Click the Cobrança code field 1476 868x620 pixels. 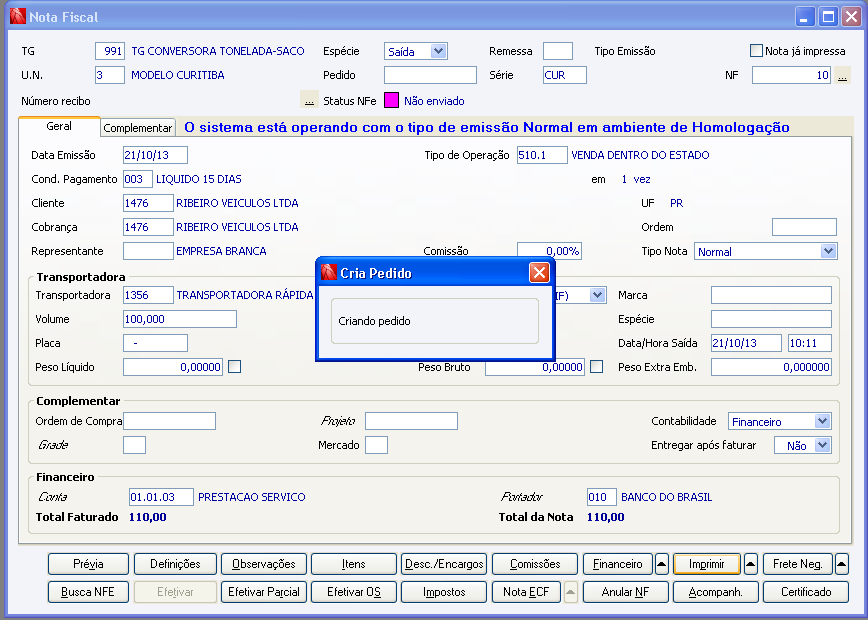(x=148, y=227)
